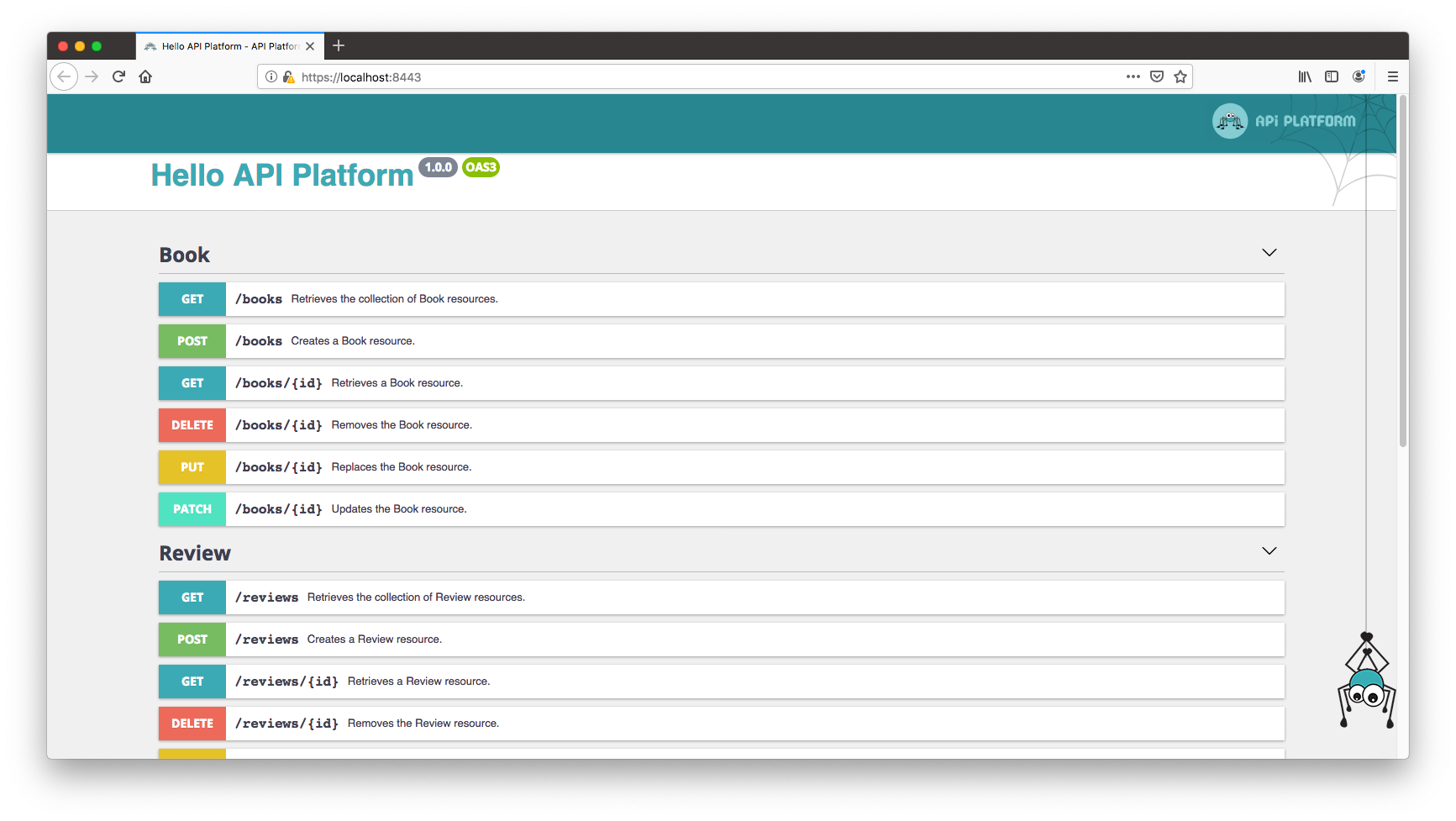Click the API Platform spider logo
The image size is (1456, 821).
coord(1230,121)
